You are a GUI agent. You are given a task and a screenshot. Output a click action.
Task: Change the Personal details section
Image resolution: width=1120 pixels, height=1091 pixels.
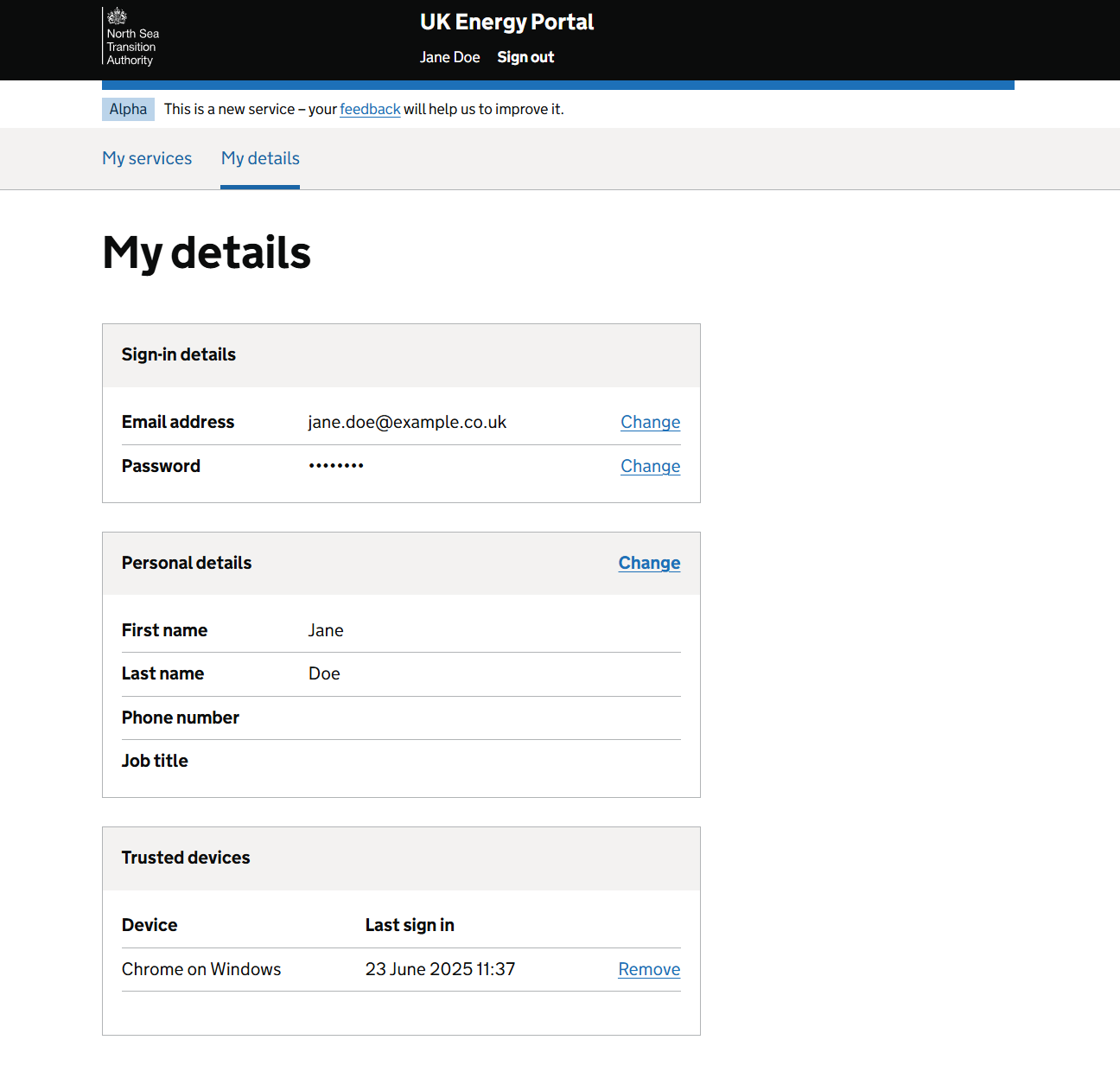click(649, 563)
